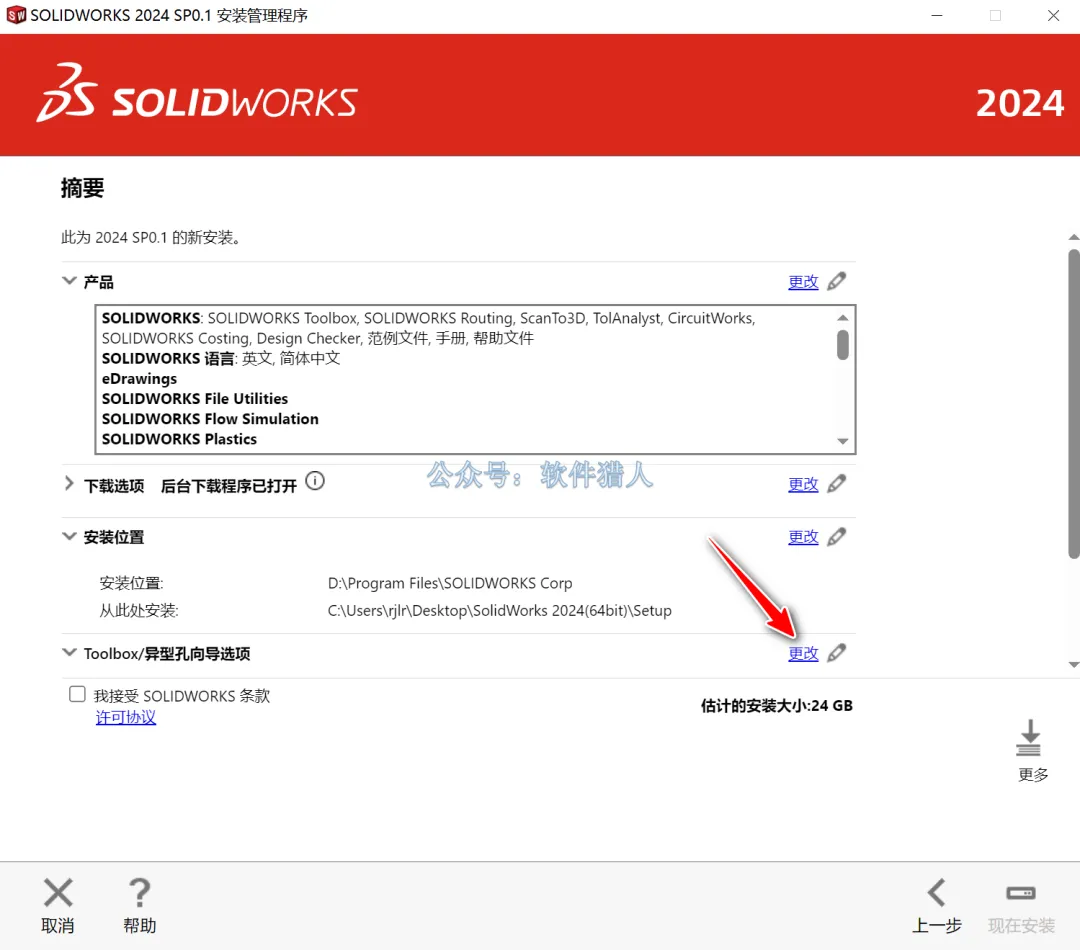
Task: Collapse the Toolbox/异型孔向导选项 chevron
Action: click(69, 652)
